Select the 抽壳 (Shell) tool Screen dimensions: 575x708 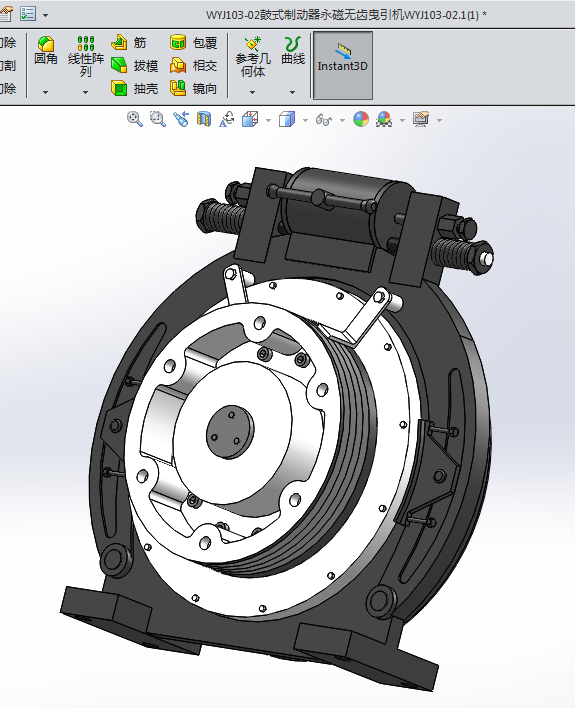[x=135, y=88]
